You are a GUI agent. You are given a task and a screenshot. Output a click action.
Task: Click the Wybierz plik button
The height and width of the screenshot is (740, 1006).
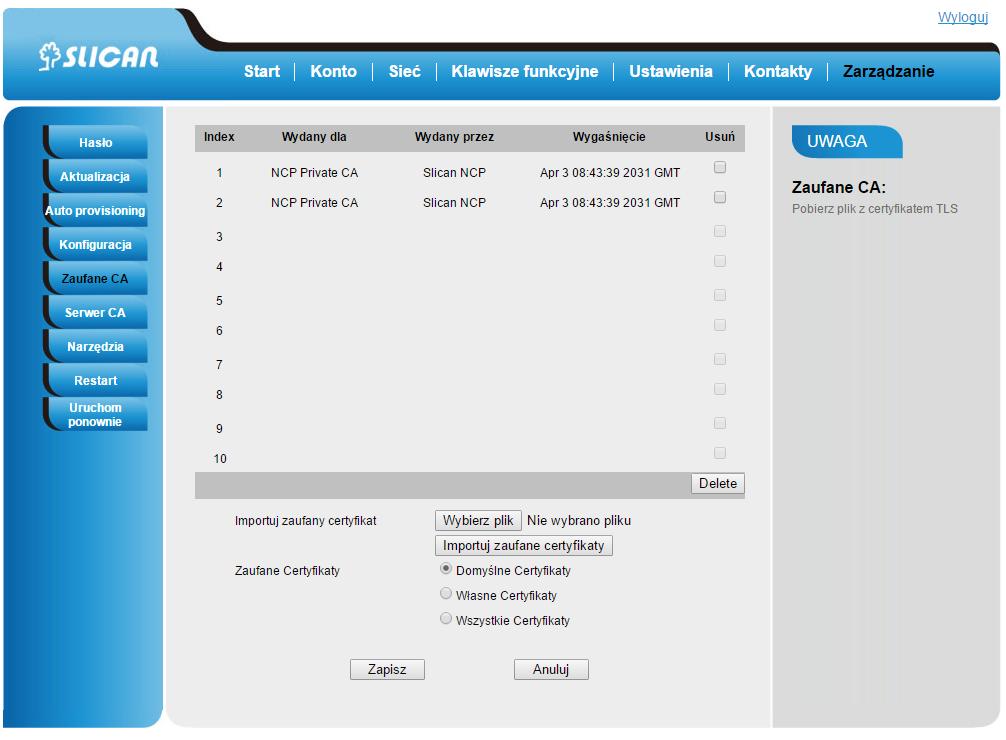coord(478,521)
